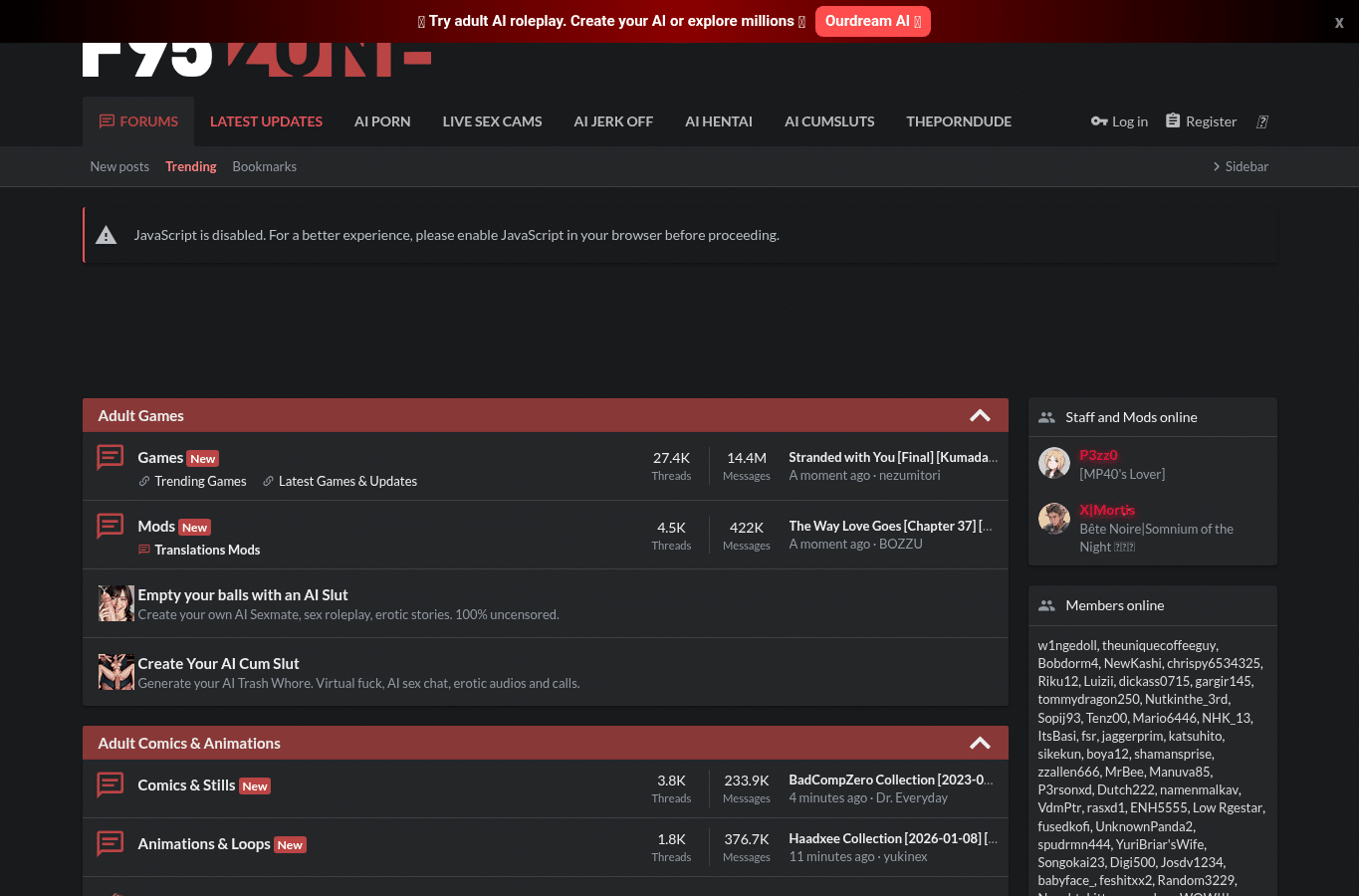Click the search icon in the nav bar
This screenshot has height=896, width=1359.
(x=1262, y=121)
